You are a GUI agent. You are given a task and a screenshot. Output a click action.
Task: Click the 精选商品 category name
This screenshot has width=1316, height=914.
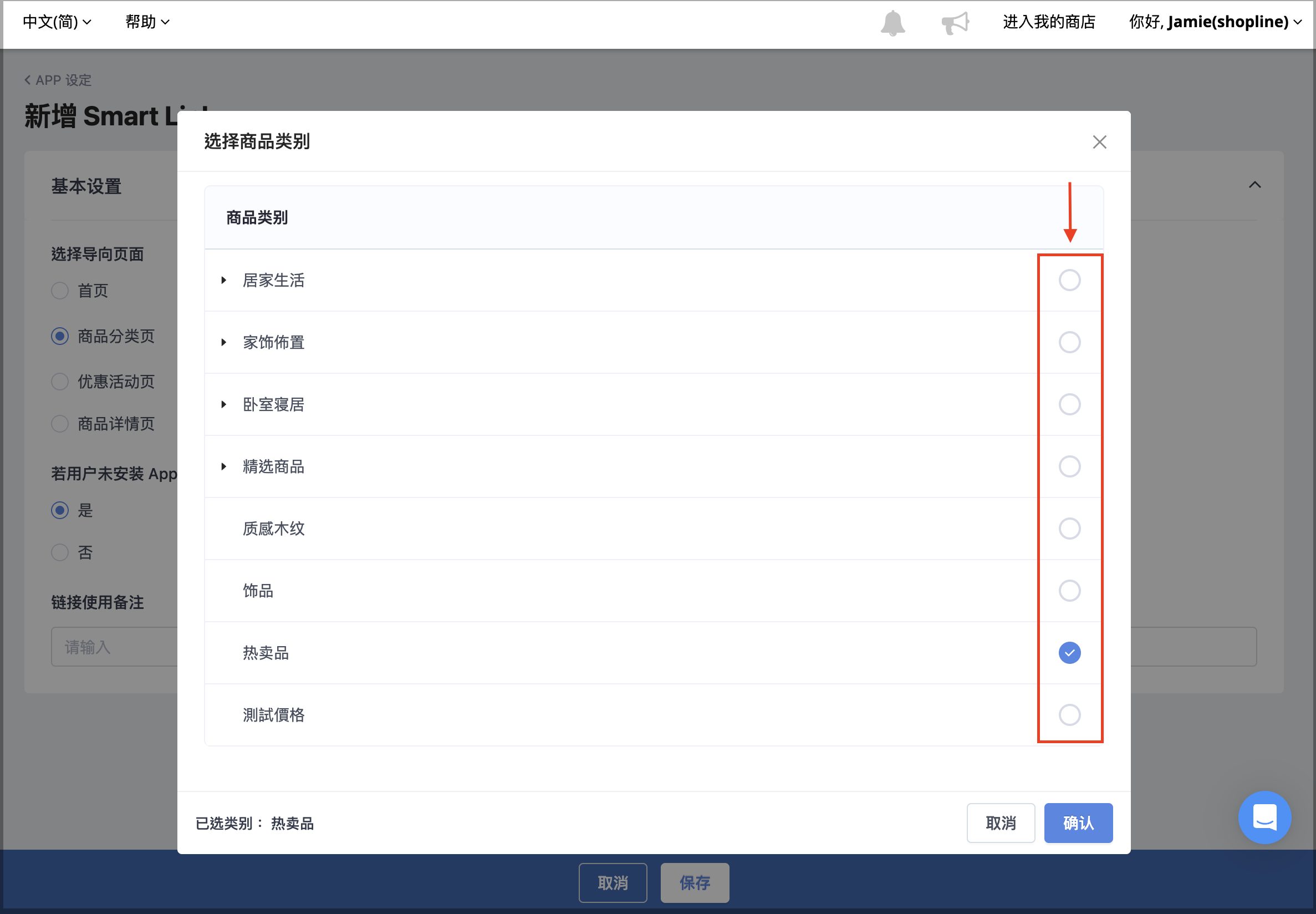(x=274, y=466)
